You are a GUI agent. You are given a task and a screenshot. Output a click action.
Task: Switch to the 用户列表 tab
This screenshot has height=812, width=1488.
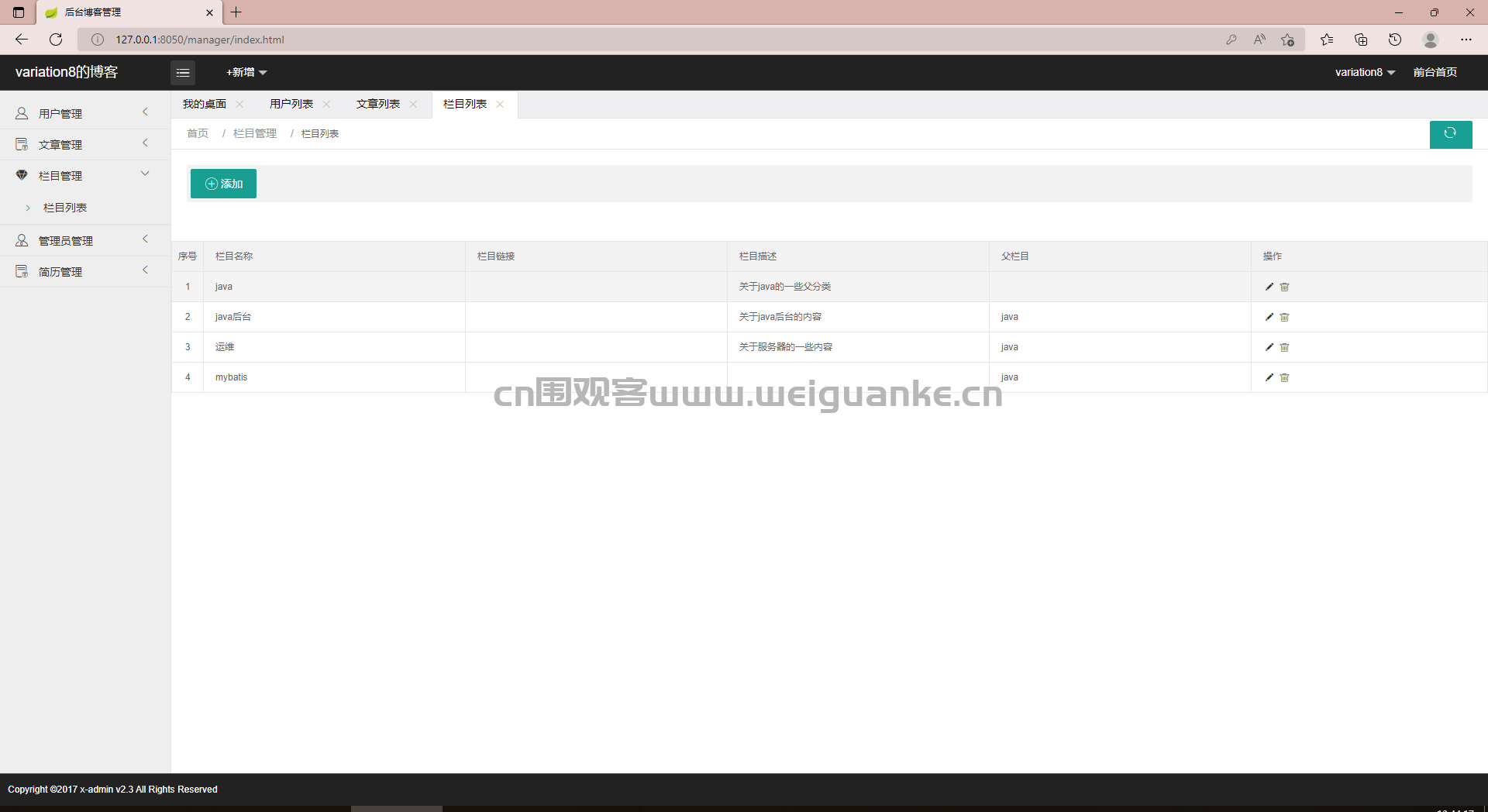point(291,104)
